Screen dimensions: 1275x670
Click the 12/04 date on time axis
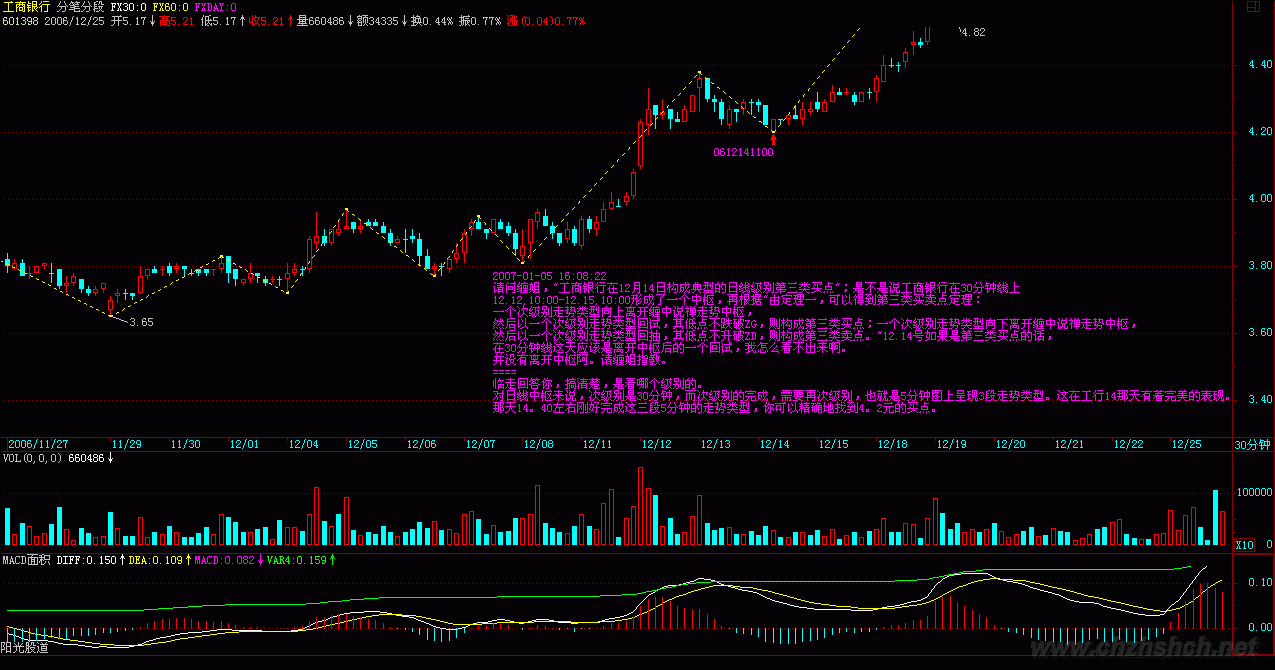point(303,444)
